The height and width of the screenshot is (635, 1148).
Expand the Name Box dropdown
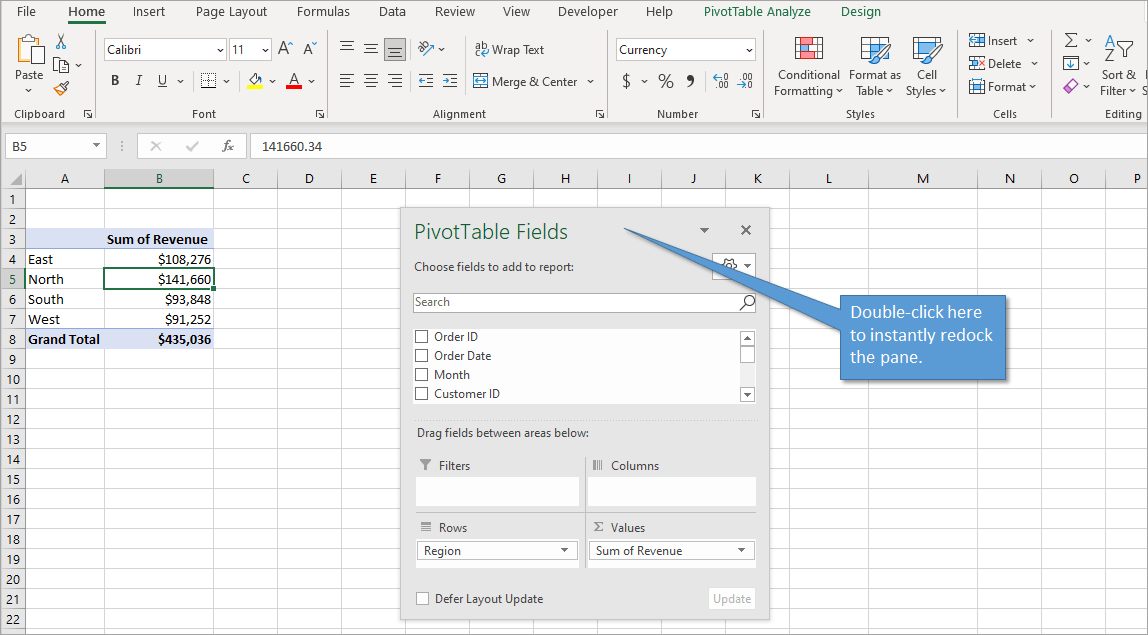(96, 146)
